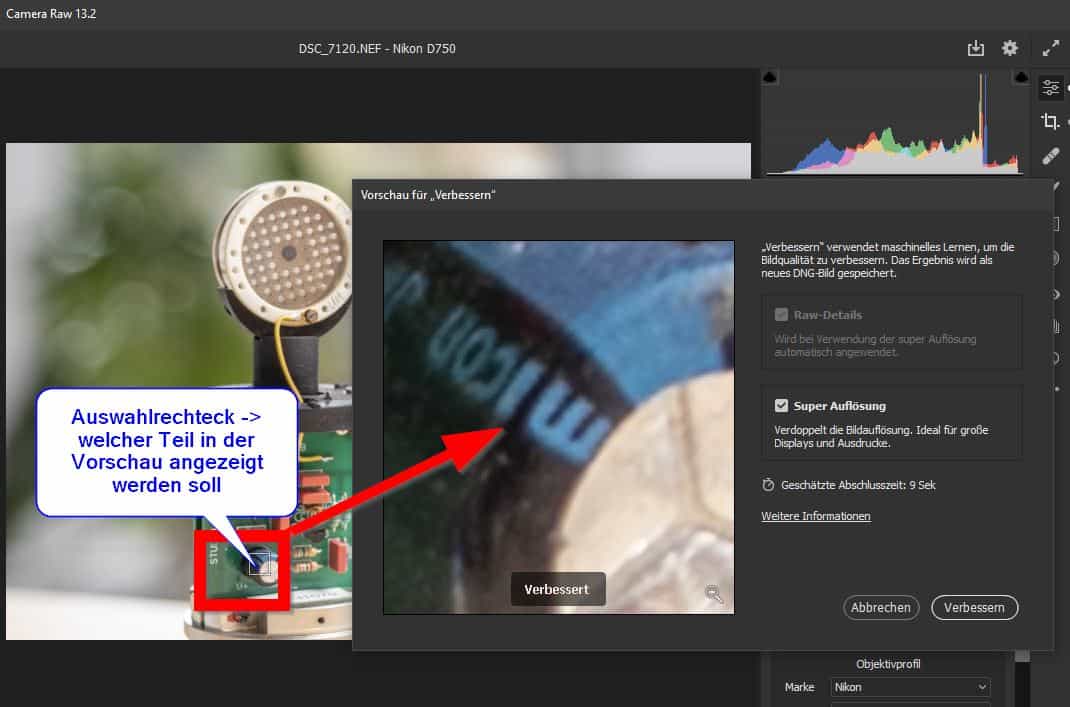The image size is (1070, 707).
Task: Open the Weitere Informationen link
Action: coord(815,516)
